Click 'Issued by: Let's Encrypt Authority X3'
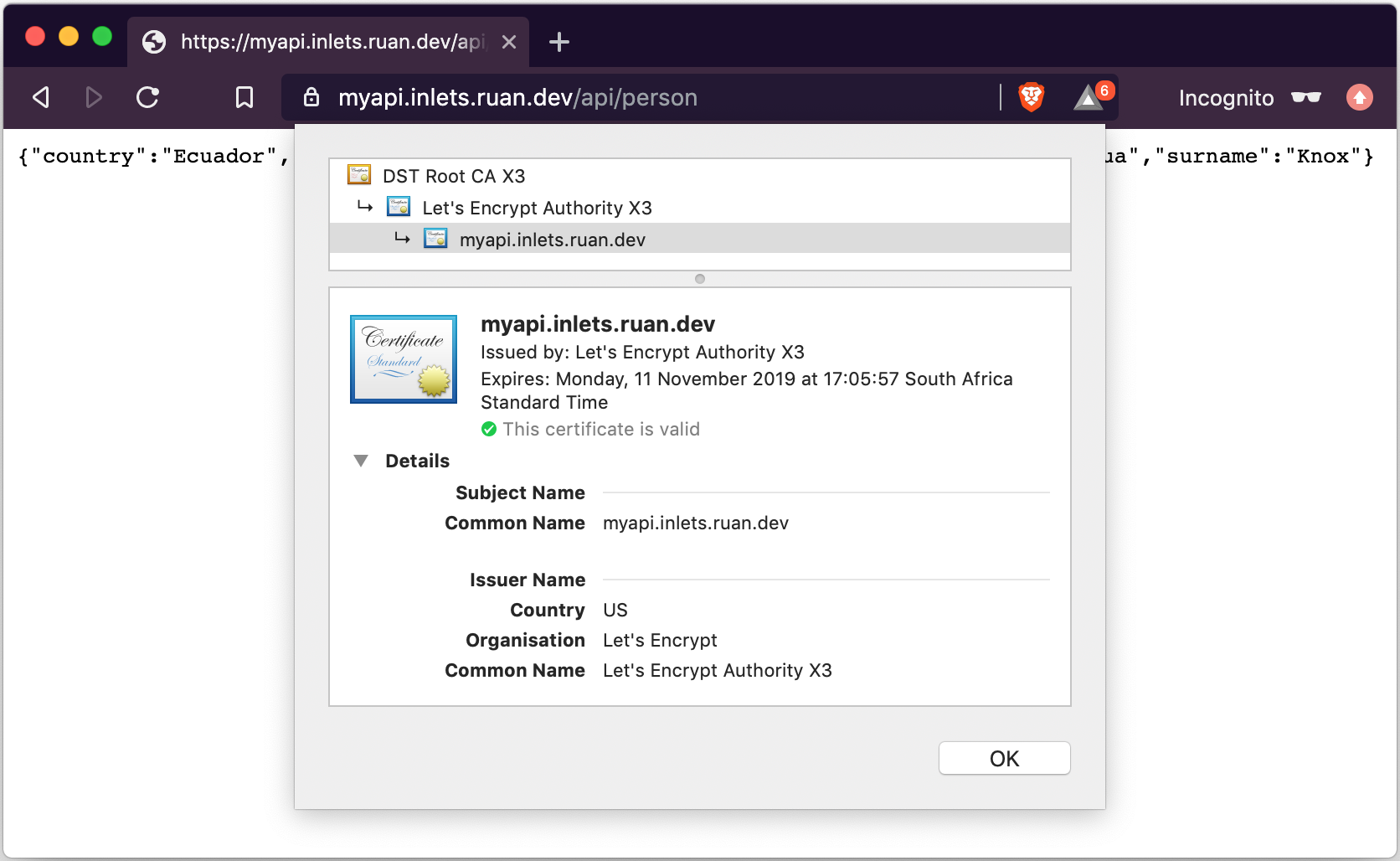The image size is (1400, 861). [642, 352]
